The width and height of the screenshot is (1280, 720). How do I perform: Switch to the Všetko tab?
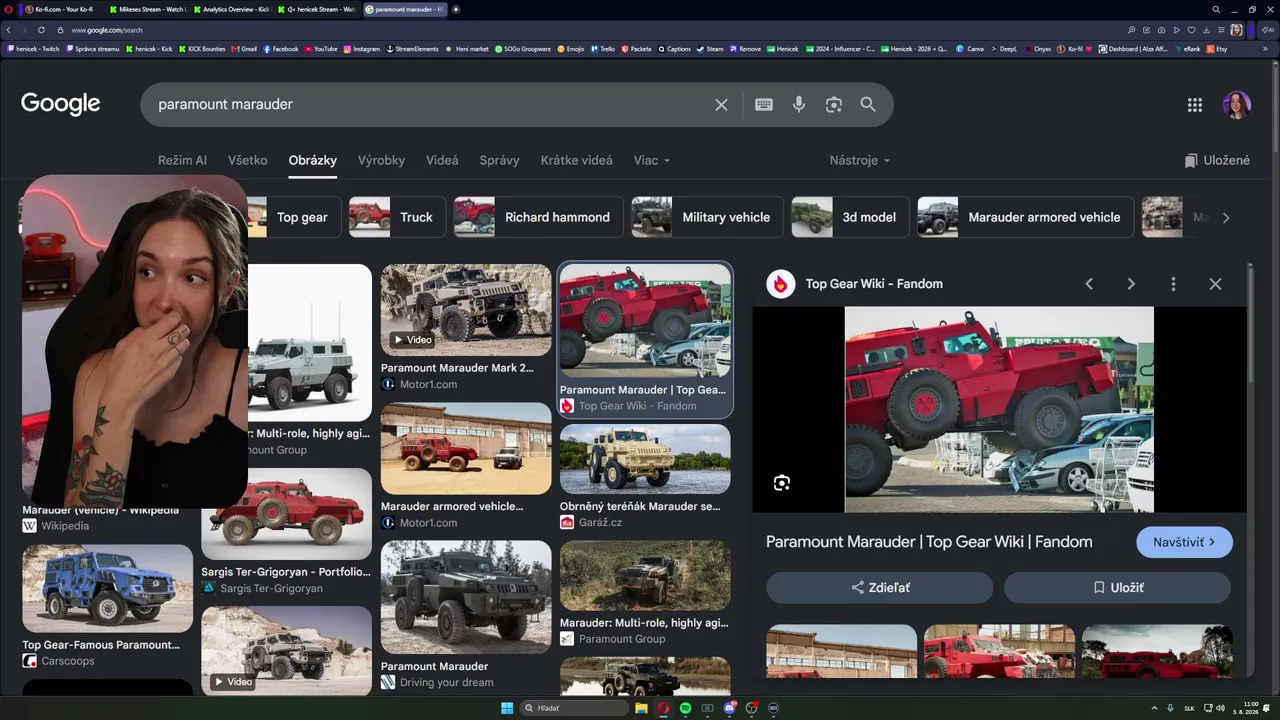(x=247, y=160)
